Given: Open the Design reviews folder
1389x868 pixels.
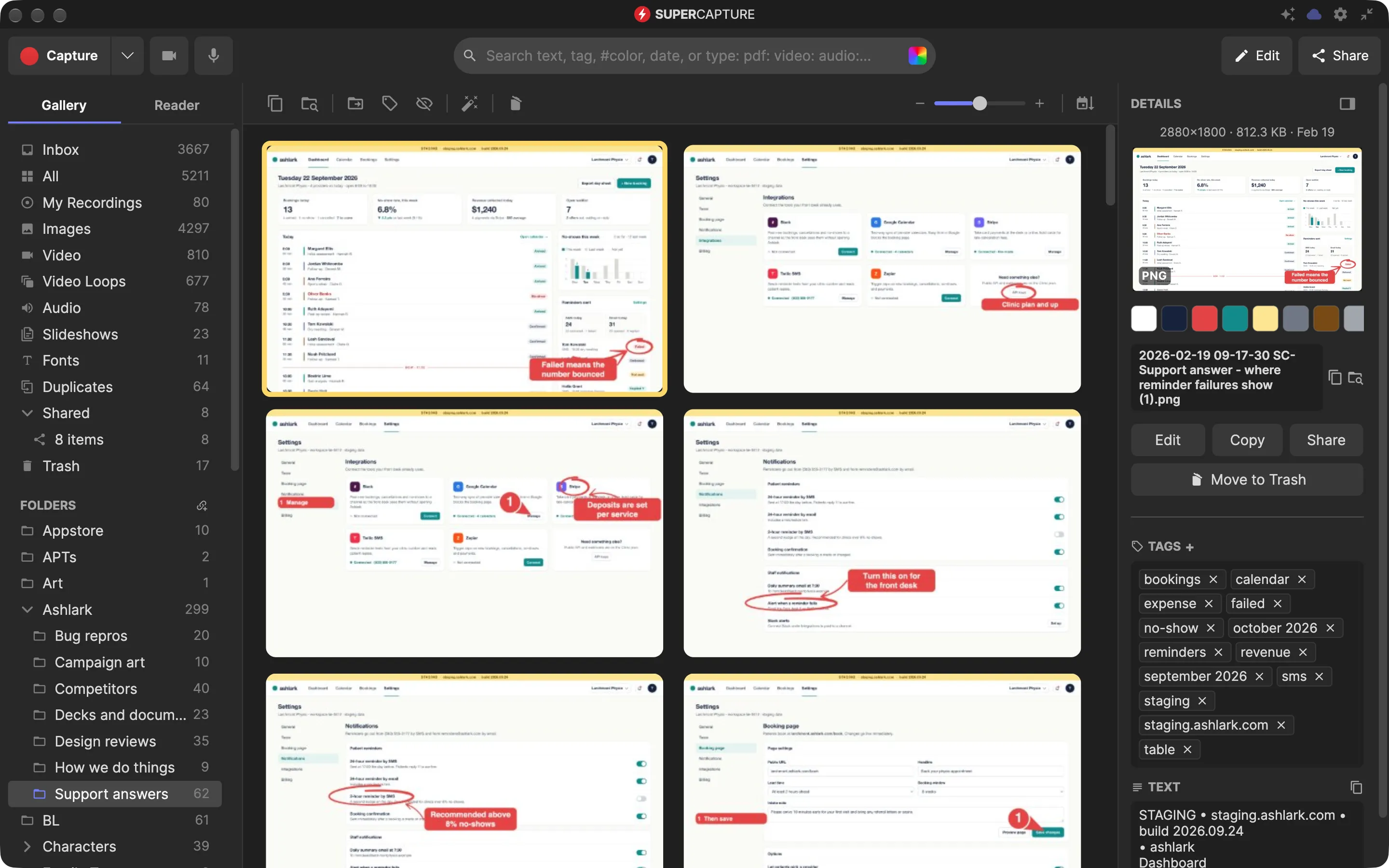Looking at the screenshot, I should click(x=115, y=741).
